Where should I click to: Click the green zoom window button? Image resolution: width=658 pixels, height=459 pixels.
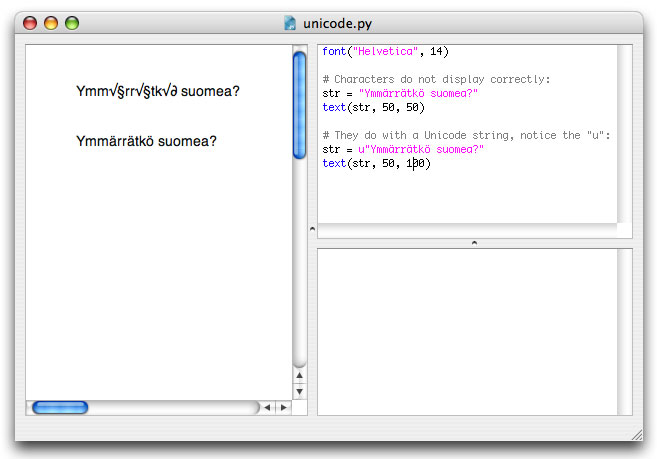click(72, 23)
